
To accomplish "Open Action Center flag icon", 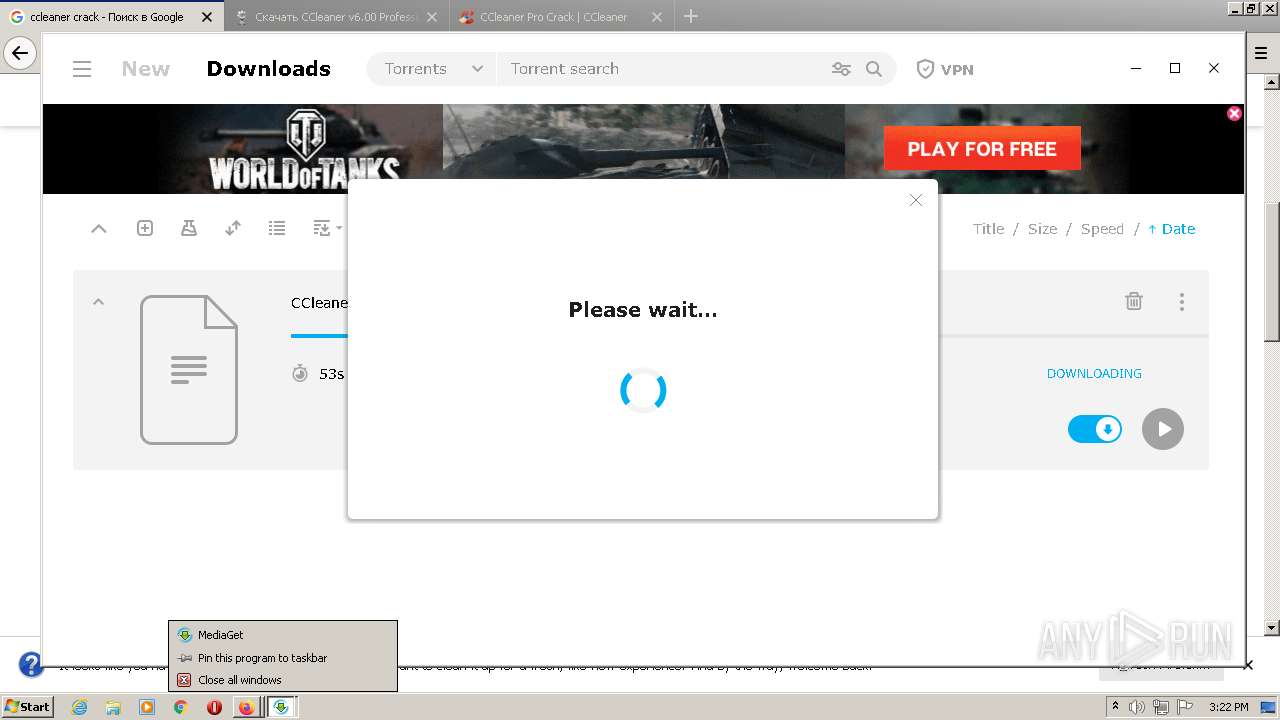I will [x=1185, y=707].
